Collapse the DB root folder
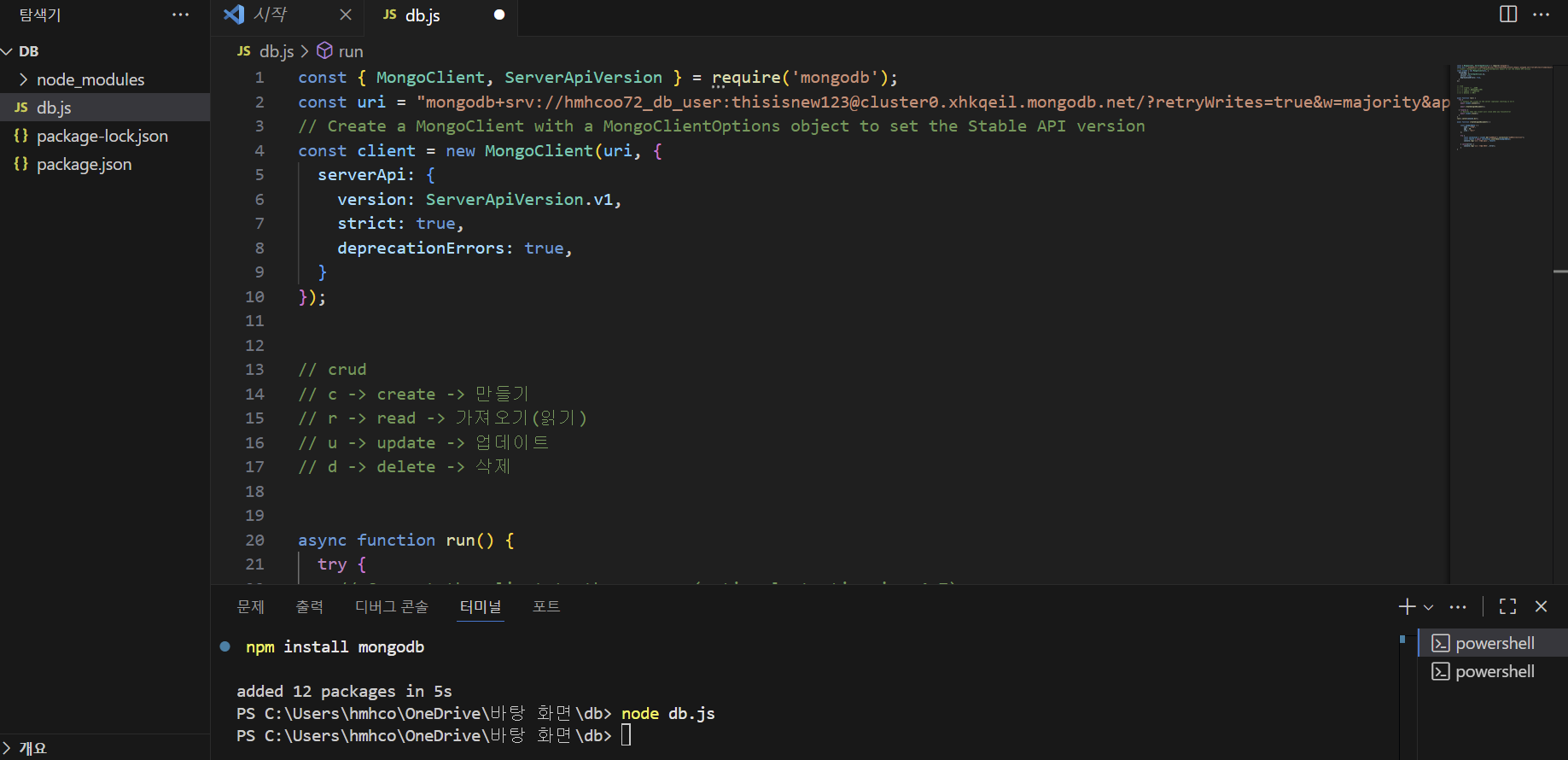The width and height of the screenshot is (1568, 760). tap(28, 51)
